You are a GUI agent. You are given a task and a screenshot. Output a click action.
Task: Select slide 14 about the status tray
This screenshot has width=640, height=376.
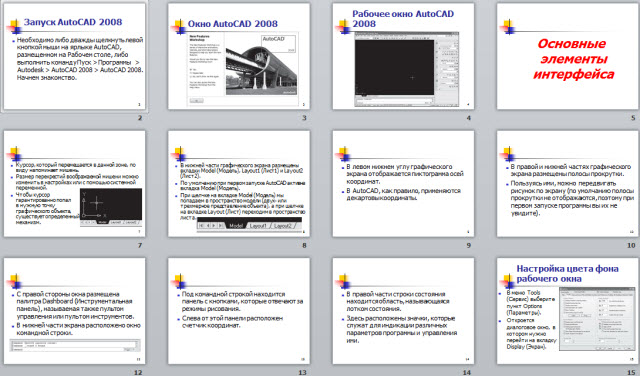click(x=403, y=311)
